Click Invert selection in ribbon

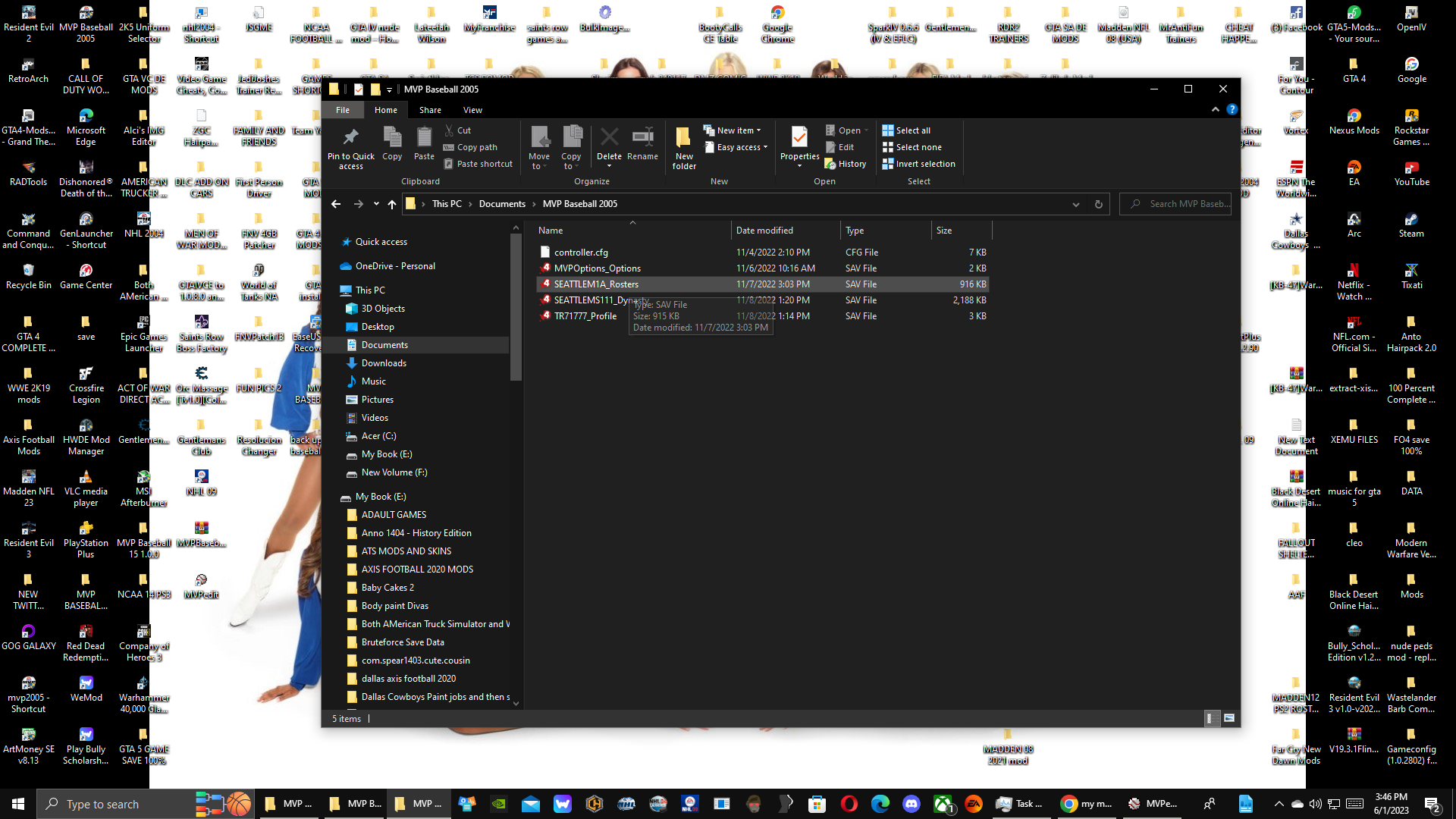[x=919, y=164]
